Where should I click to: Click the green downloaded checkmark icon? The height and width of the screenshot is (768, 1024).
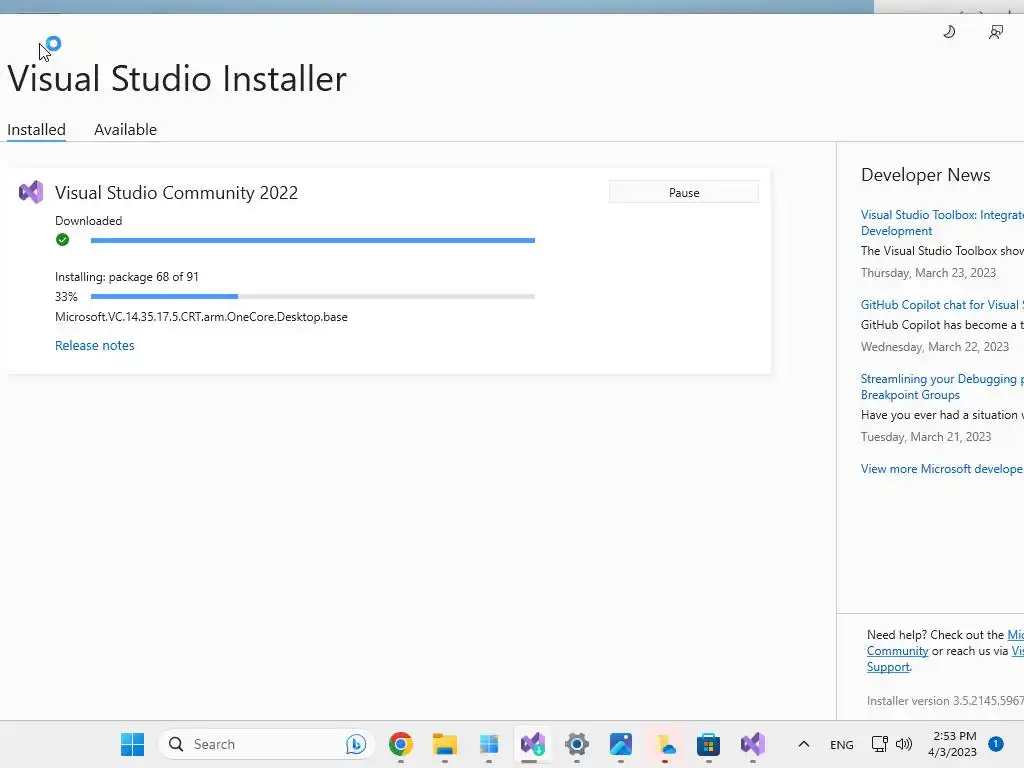click(63, 240)
